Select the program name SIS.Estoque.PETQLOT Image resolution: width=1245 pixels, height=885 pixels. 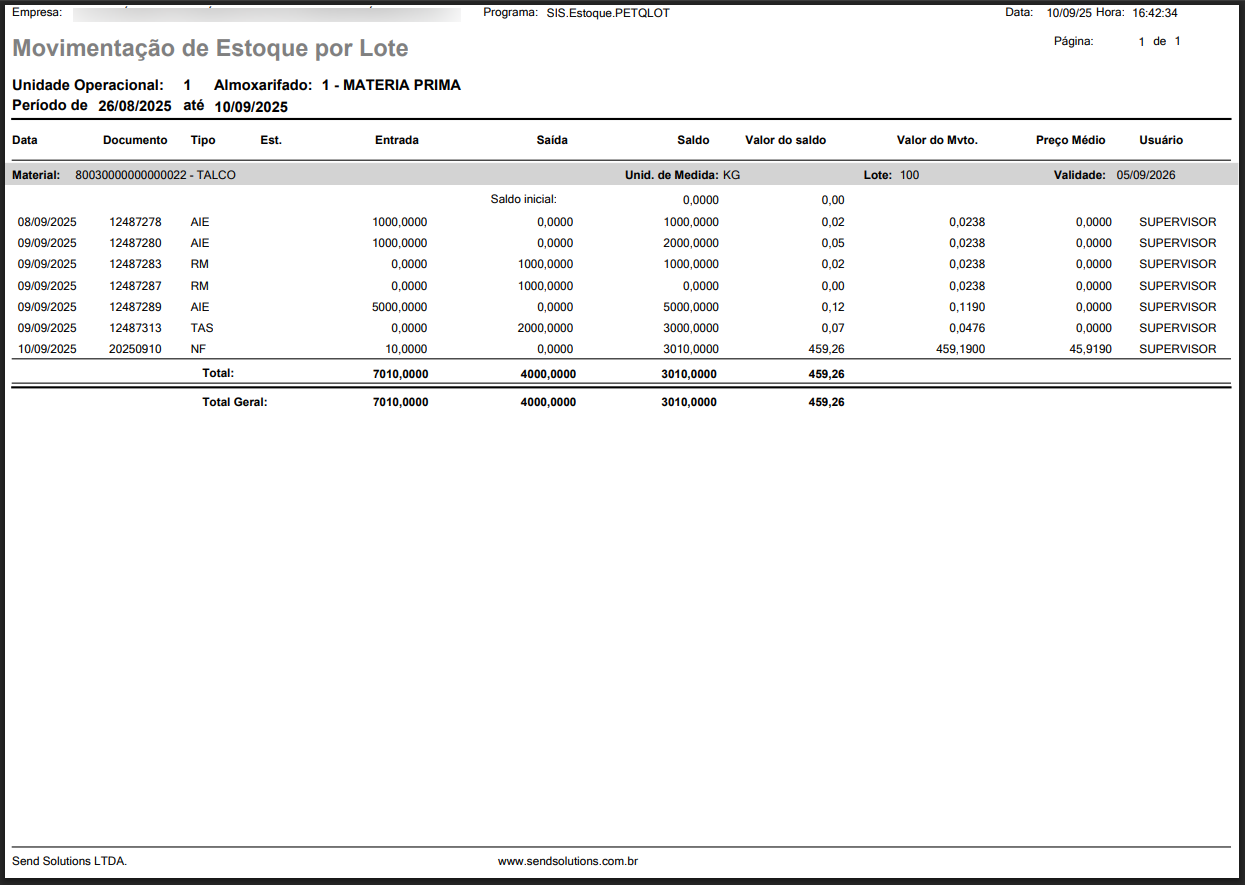(608, 13)
